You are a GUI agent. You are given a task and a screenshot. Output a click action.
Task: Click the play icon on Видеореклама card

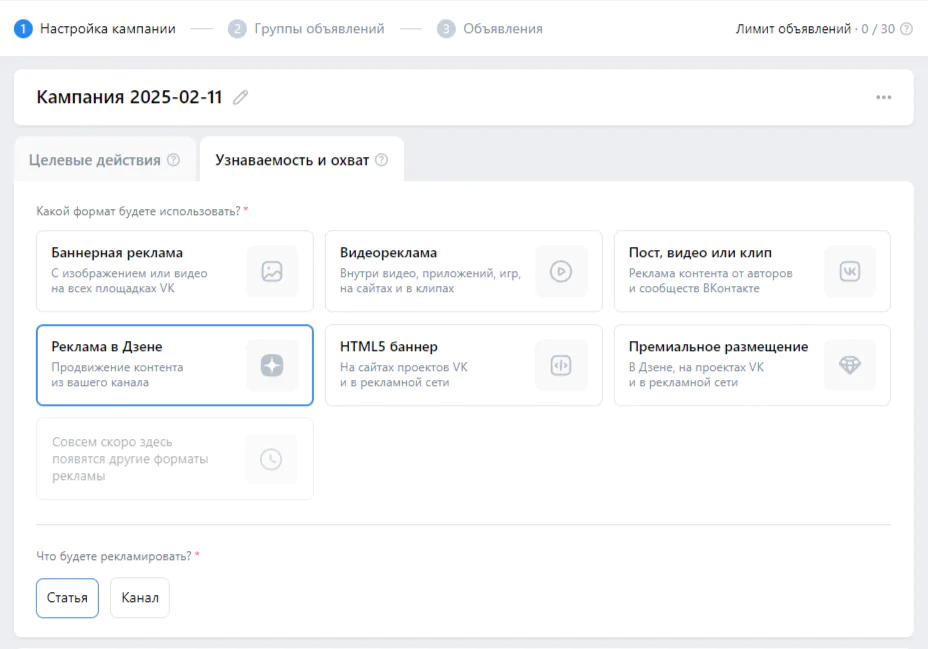560,272
